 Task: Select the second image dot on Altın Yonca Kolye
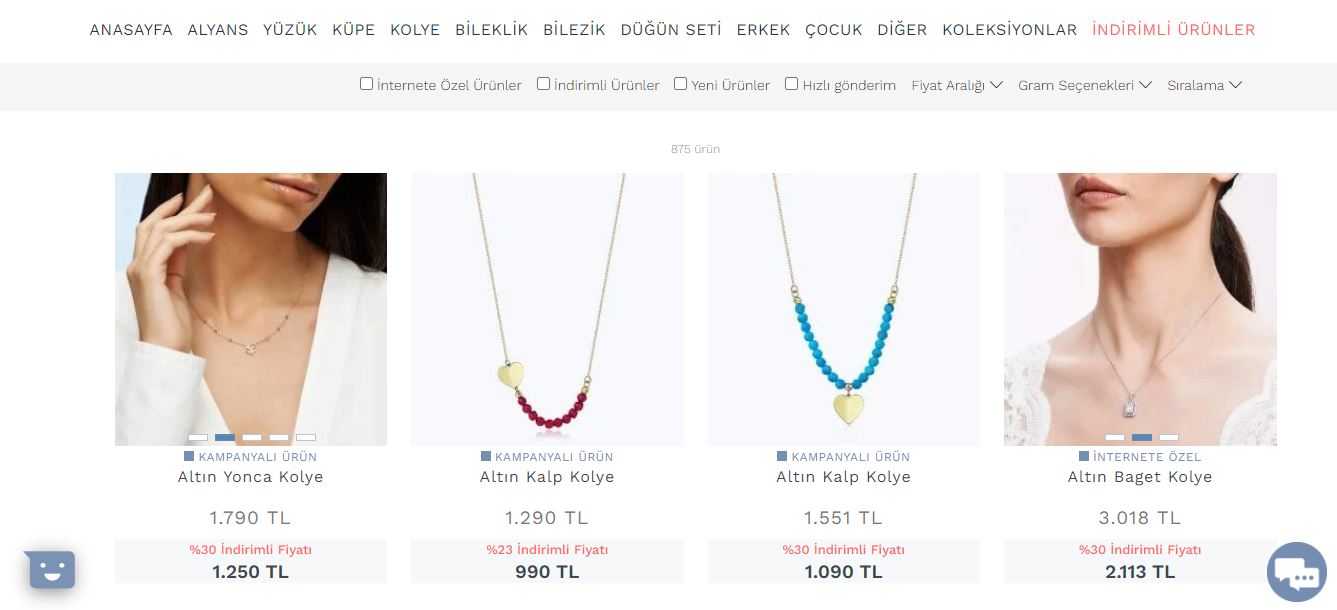point(225,437)
